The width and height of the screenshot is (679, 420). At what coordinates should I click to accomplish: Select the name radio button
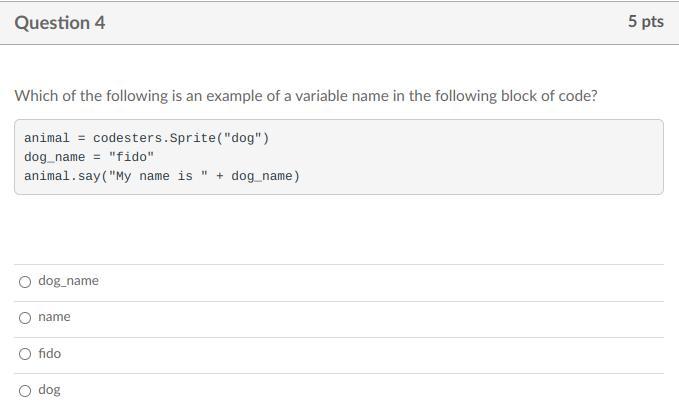(x=25, y=318)
